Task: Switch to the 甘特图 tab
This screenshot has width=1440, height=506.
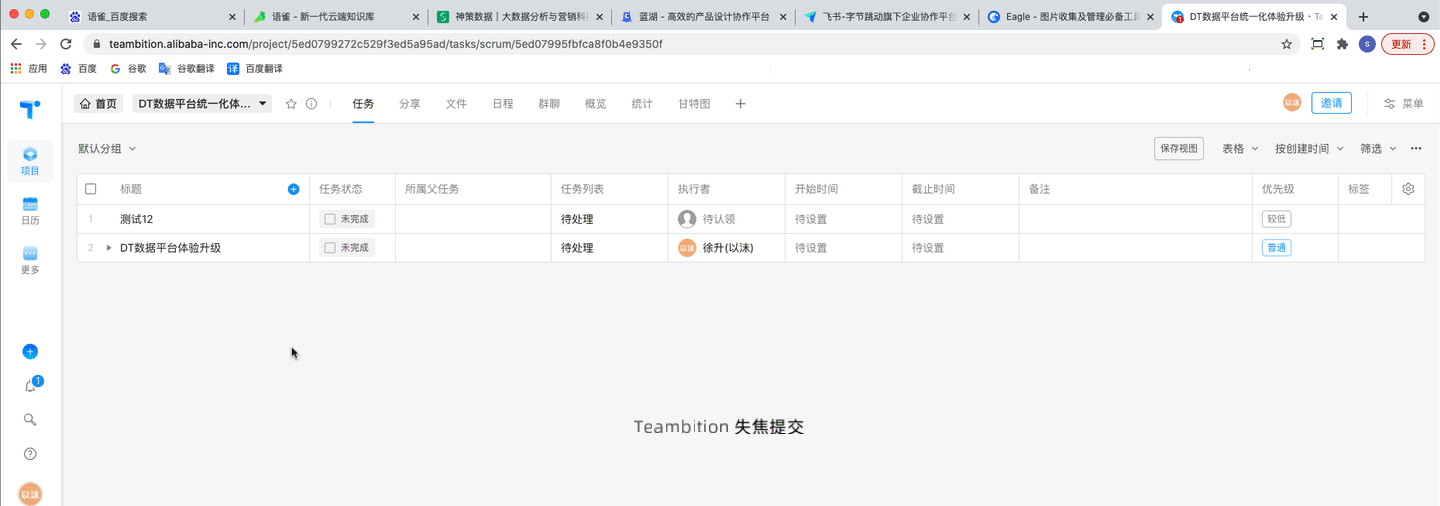Action: 694,104
